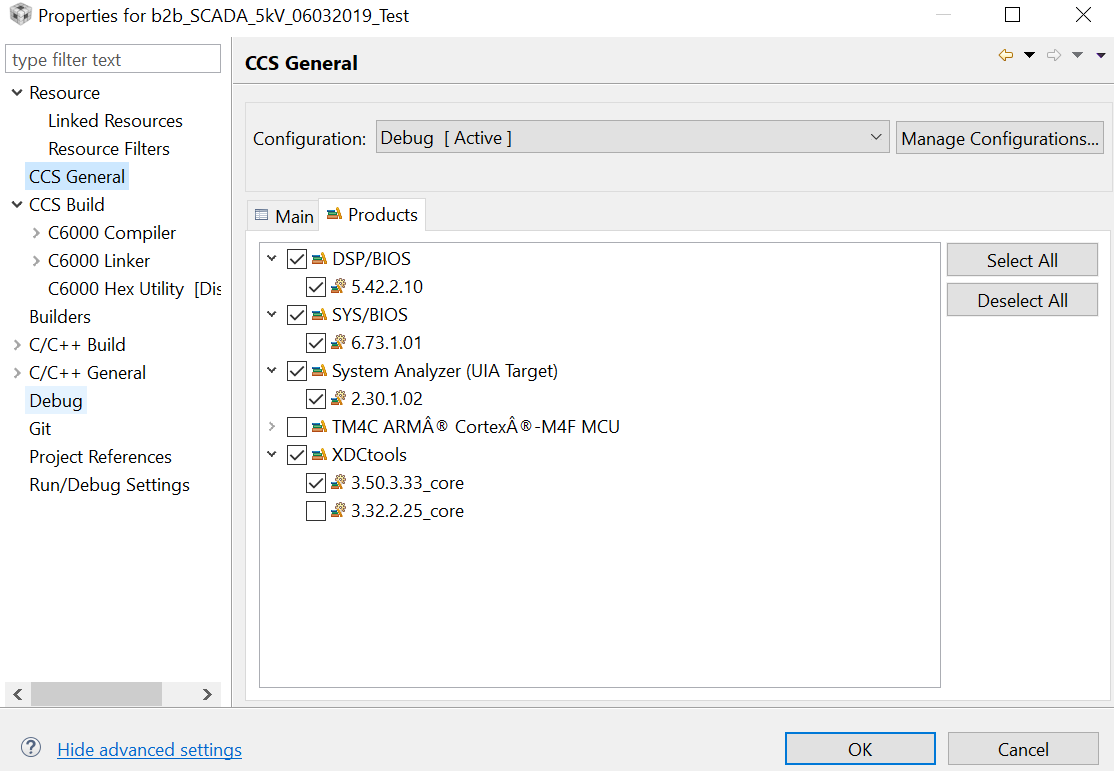Enable the TM4C ARM Cortex-M4F MCU product
This screenshot has height=771, width=1114.
point(295,426)
